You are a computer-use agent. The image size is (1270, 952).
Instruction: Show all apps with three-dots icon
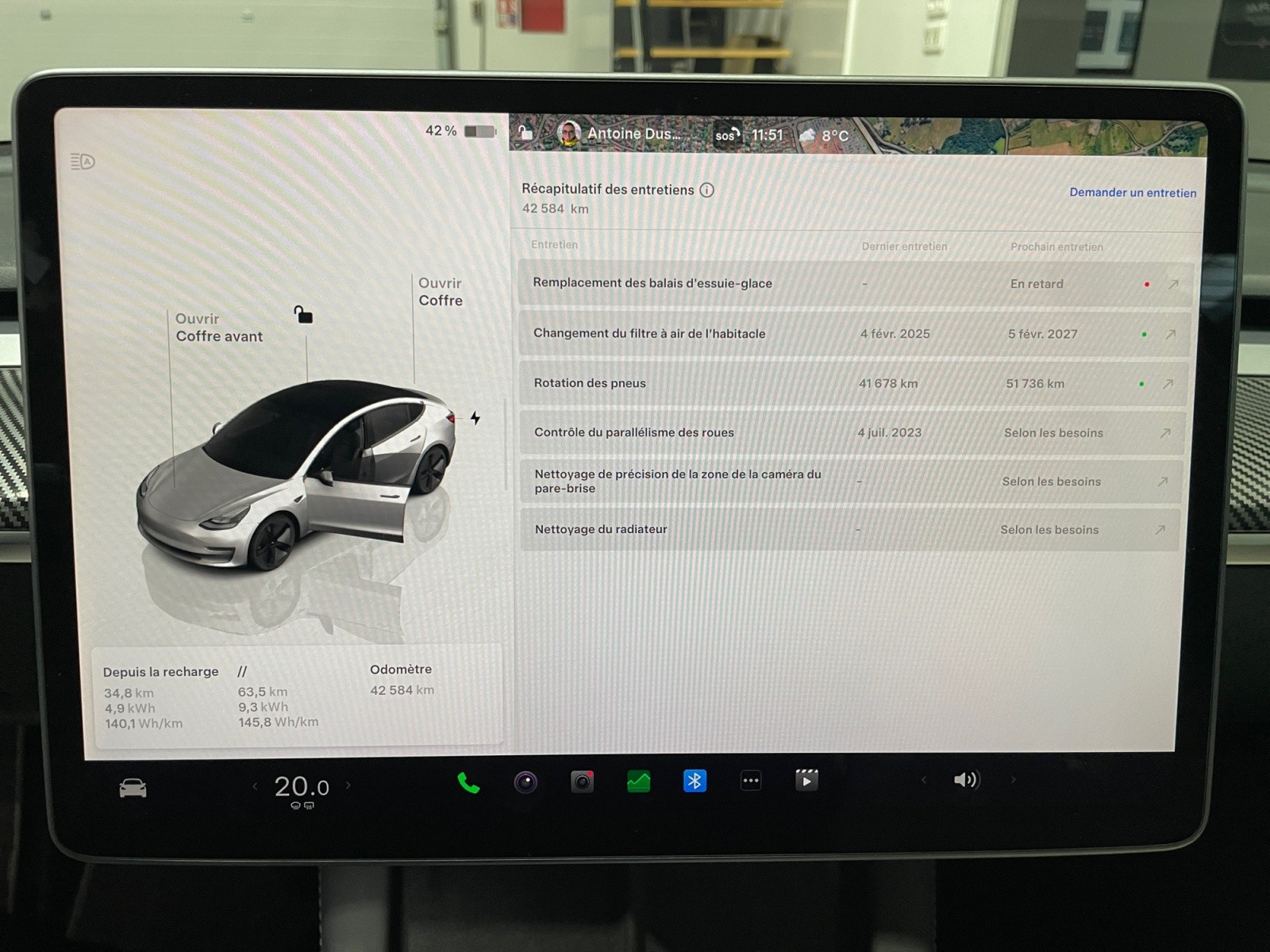751,781
